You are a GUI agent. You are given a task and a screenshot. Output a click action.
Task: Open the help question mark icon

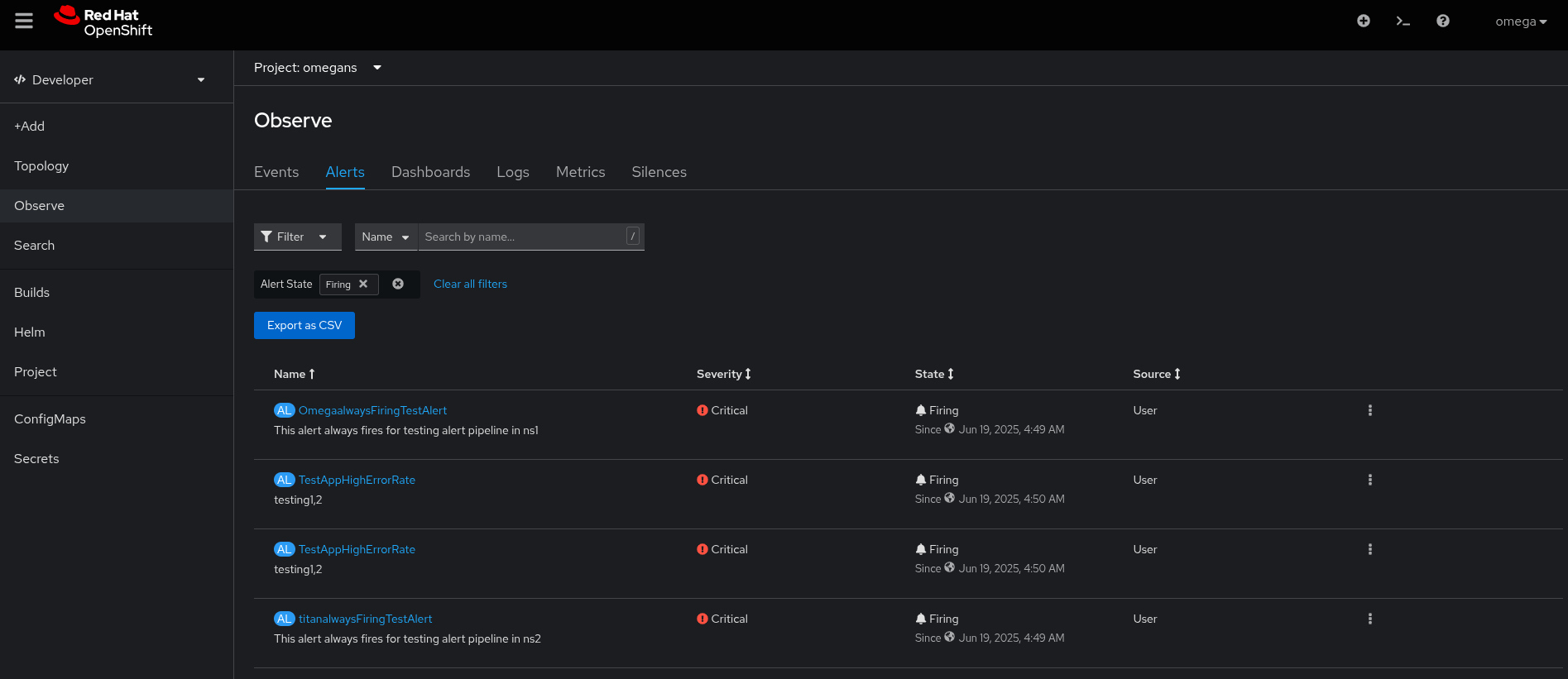click(x=1443, y=21)
